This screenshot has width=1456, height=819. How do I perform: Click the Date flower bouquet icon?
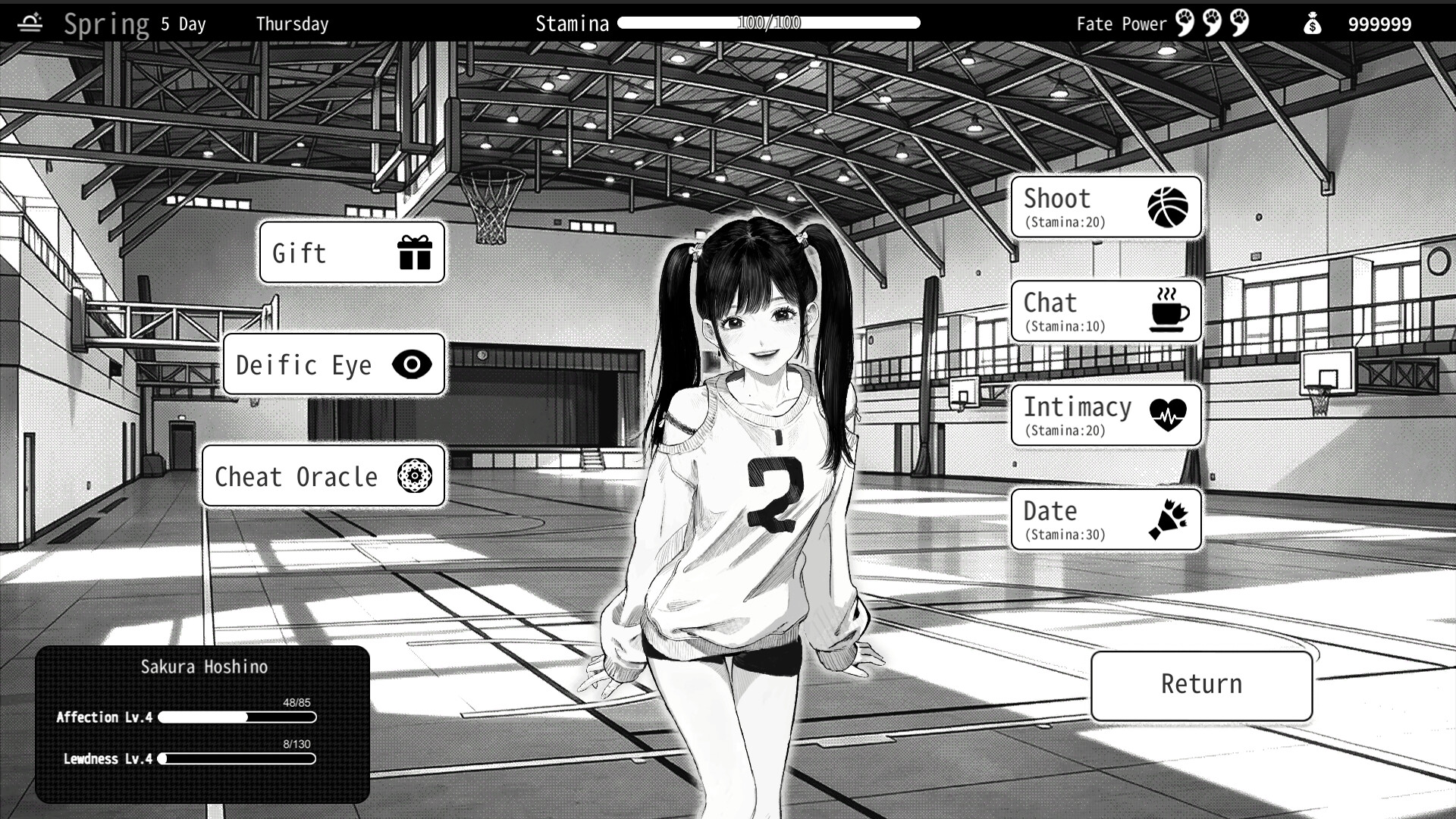[1168, 519]
